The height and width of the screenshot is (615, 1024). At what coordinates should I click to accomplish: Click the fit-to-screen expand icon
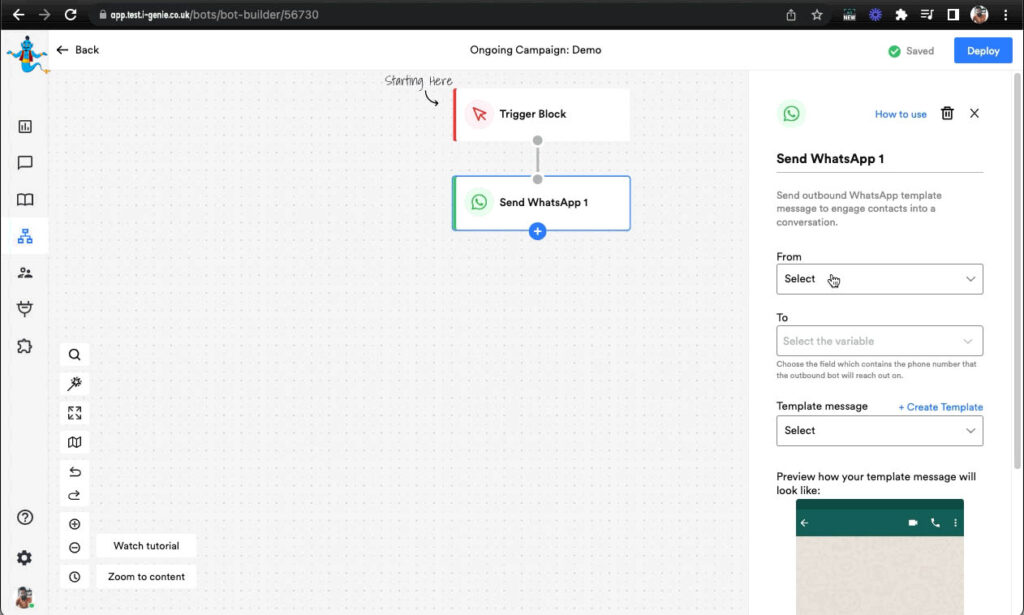(75, 413)
